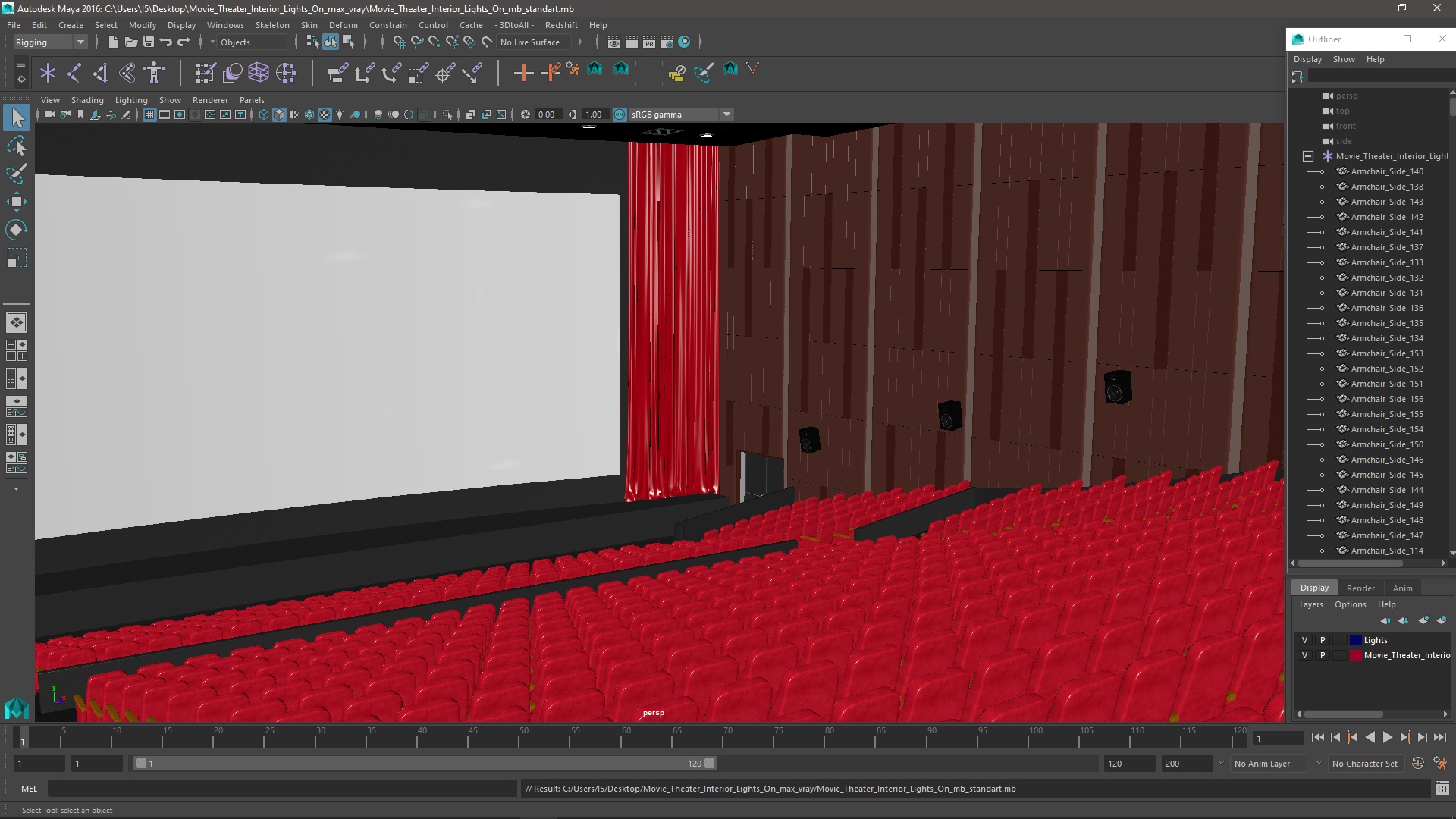Image resolution: width=1456 pixels, height=819 pixels.
Task: Click the Save scene icon
Action: coord(149,42)
